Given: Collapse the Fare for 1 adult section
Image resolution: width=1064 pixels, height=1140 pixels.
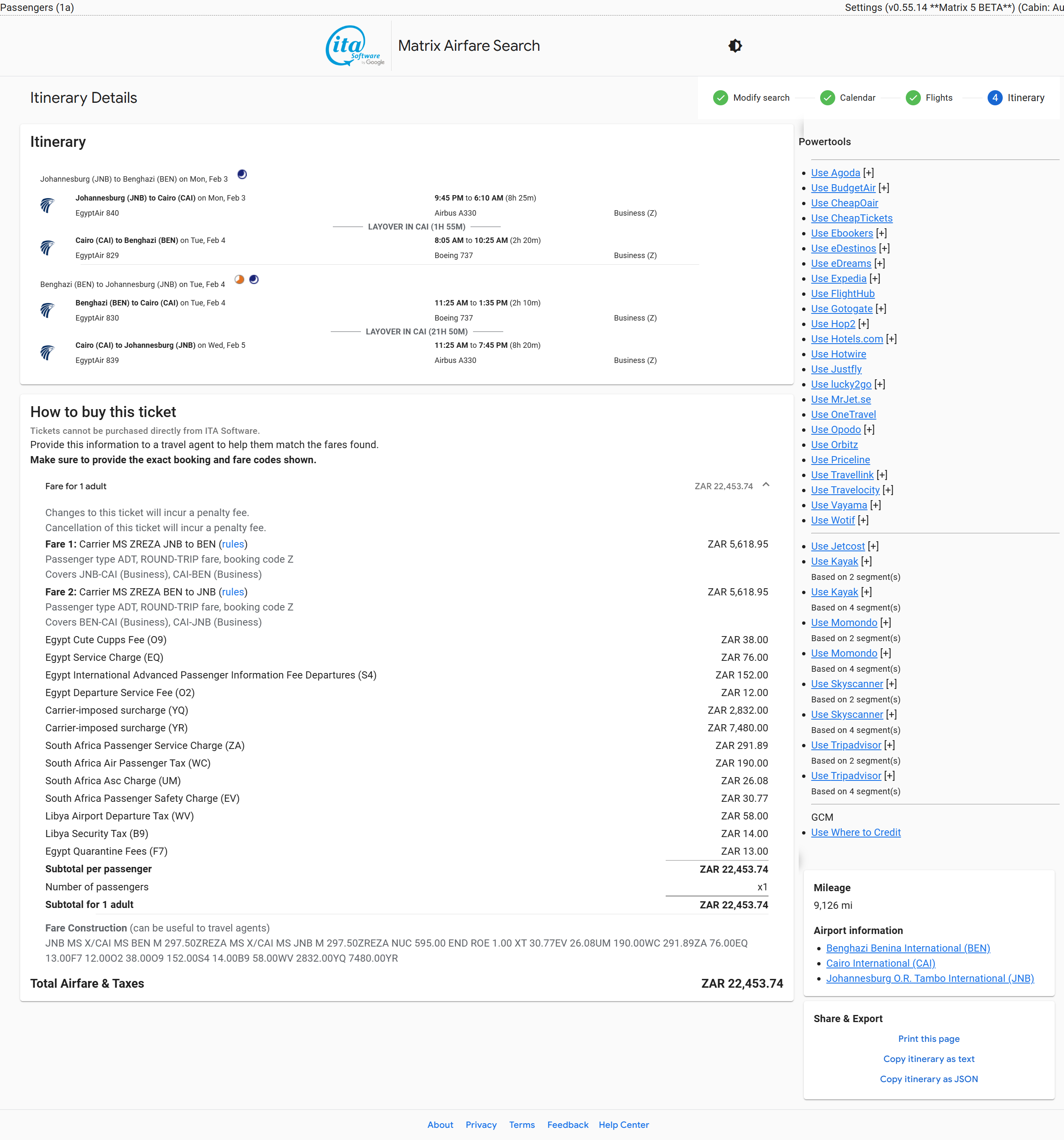Looking at the screenshot, I should (766, 485).
